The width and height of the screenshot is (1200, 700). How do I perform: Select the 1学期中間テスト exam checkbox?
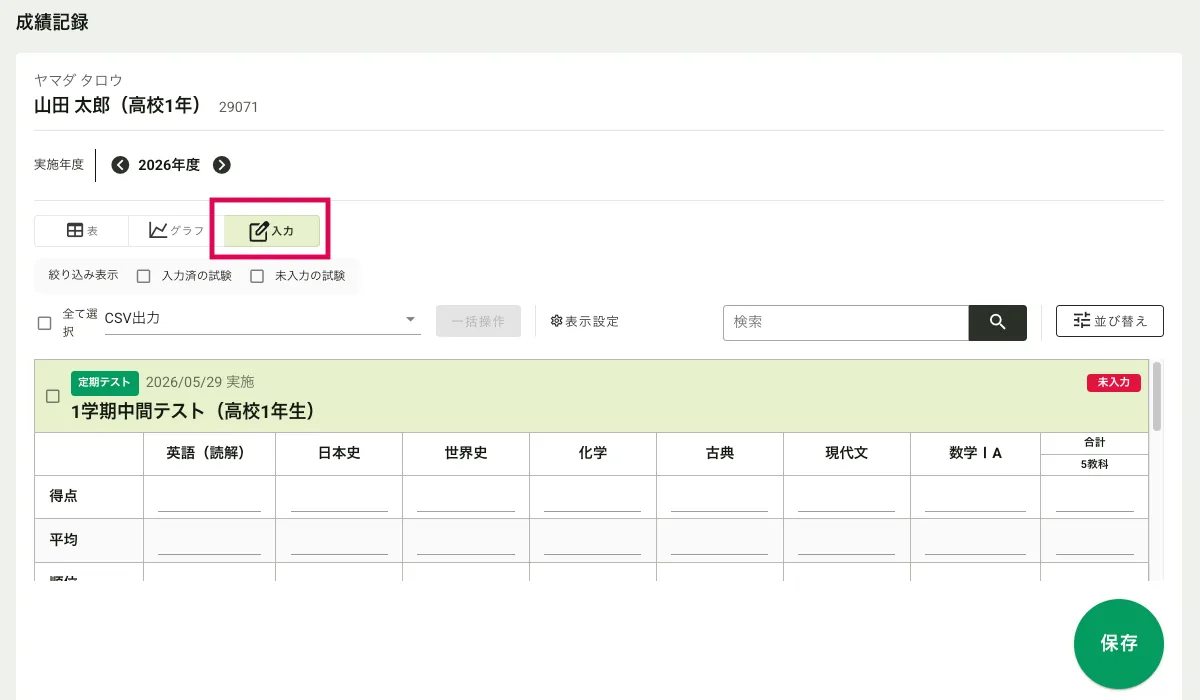pyautogui.click(x=53, y=396)
